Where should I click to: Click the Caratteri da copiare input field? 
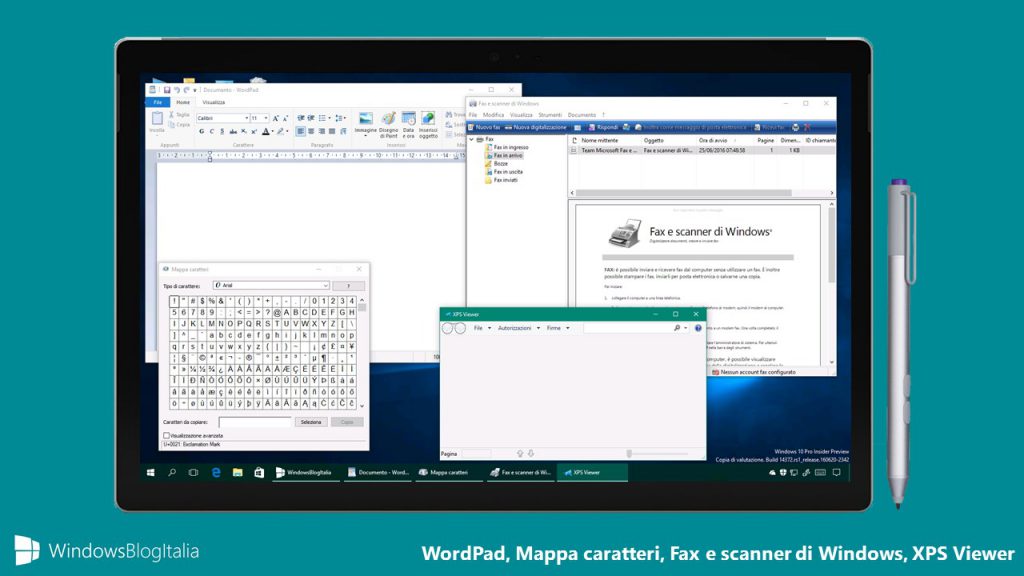(x=255, y=422)
